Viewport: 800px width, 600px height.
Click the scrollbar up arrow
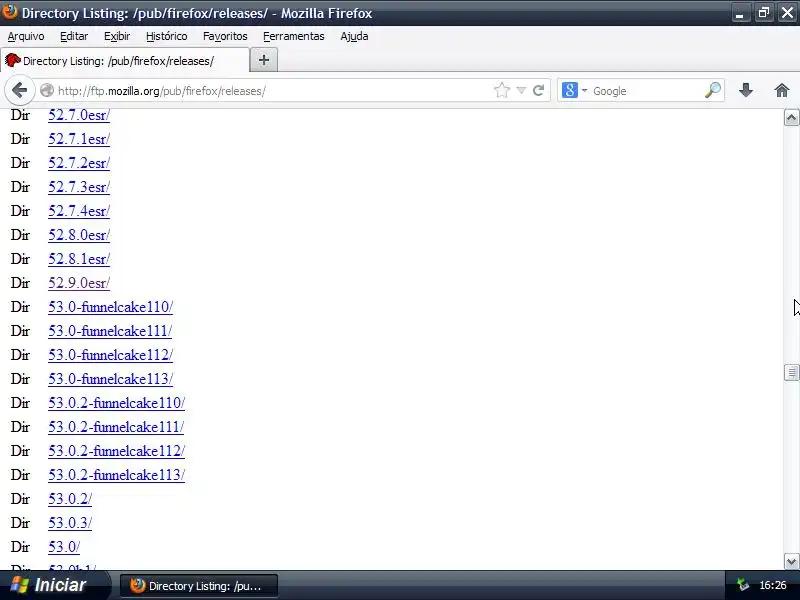coord(791,118)
